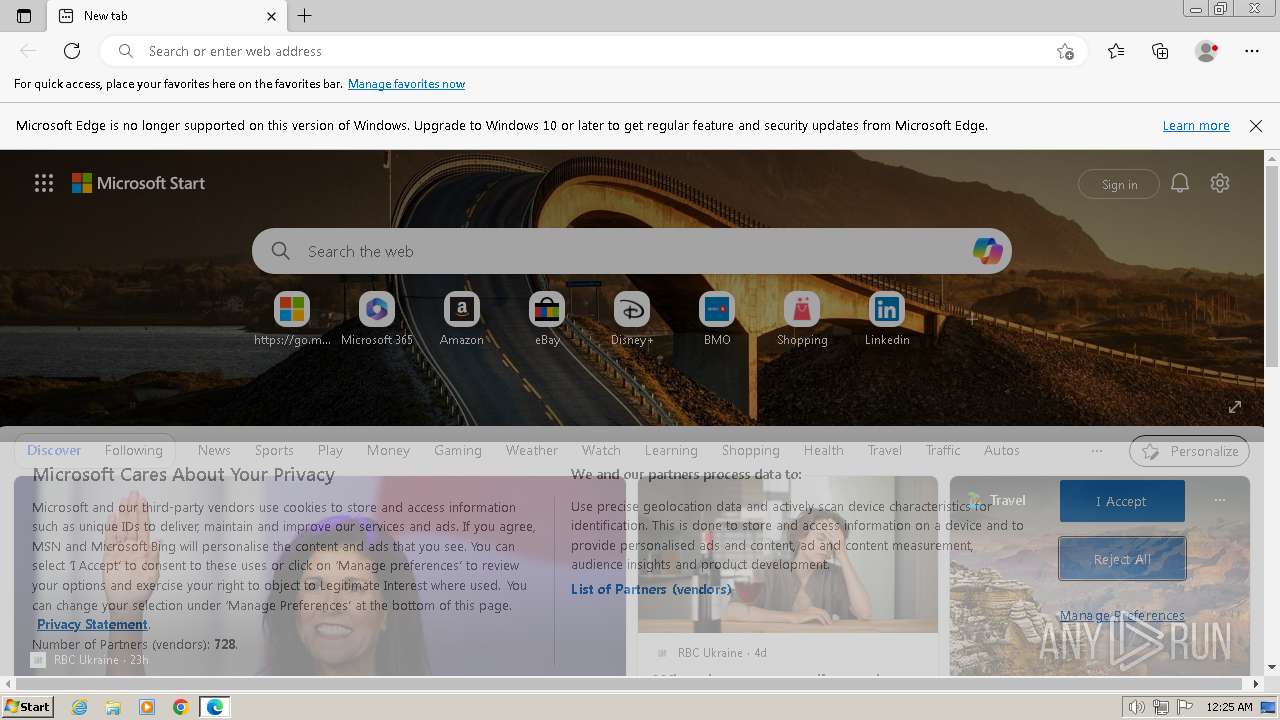The width and height of the screenshot is (1280, 720).
Task: Open the browser profile avatar
Action: click(x=1206, y=51)
